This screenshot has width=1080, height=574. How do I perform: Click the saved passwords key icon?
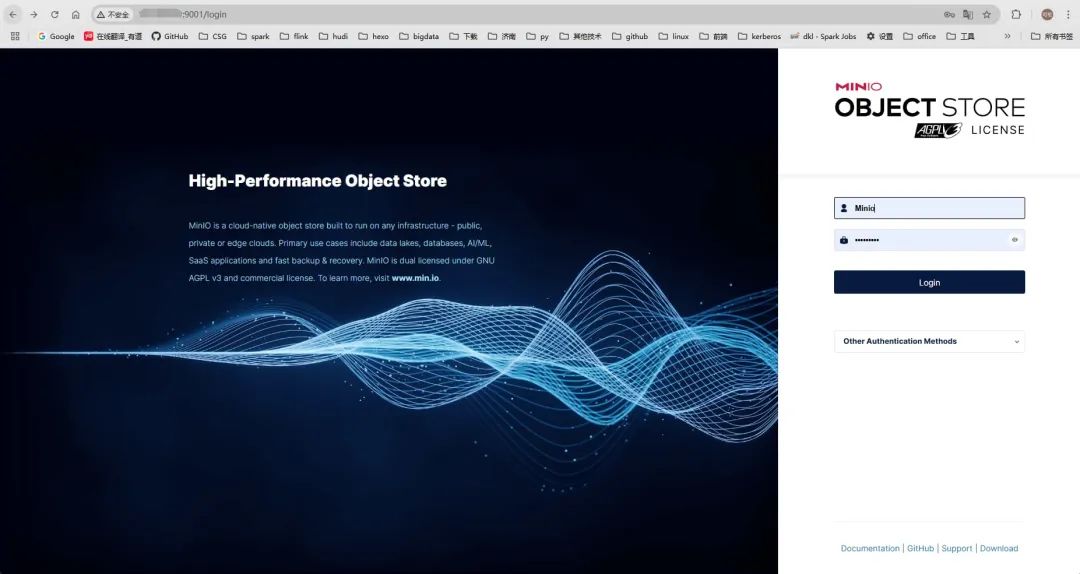pyautogui.click(x=949, y=15)
